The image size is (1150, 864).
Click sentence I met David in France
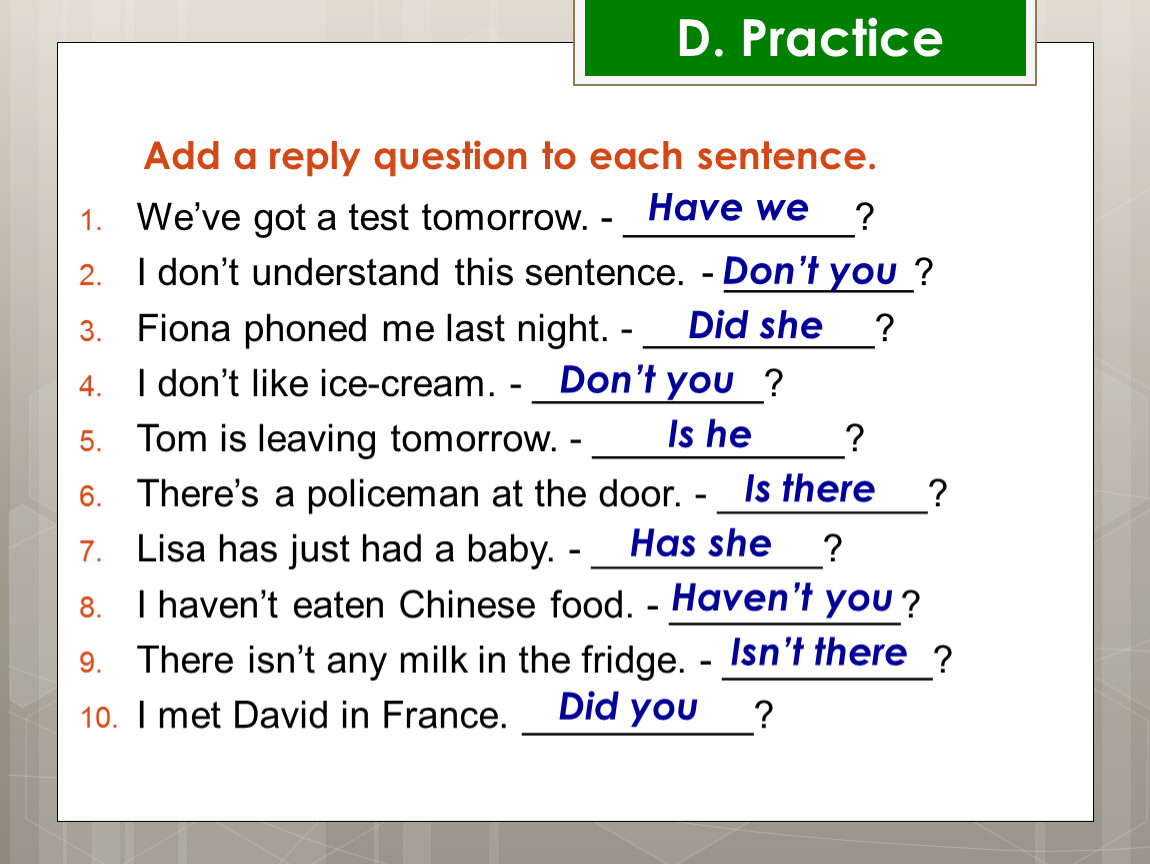coord(322,716)
